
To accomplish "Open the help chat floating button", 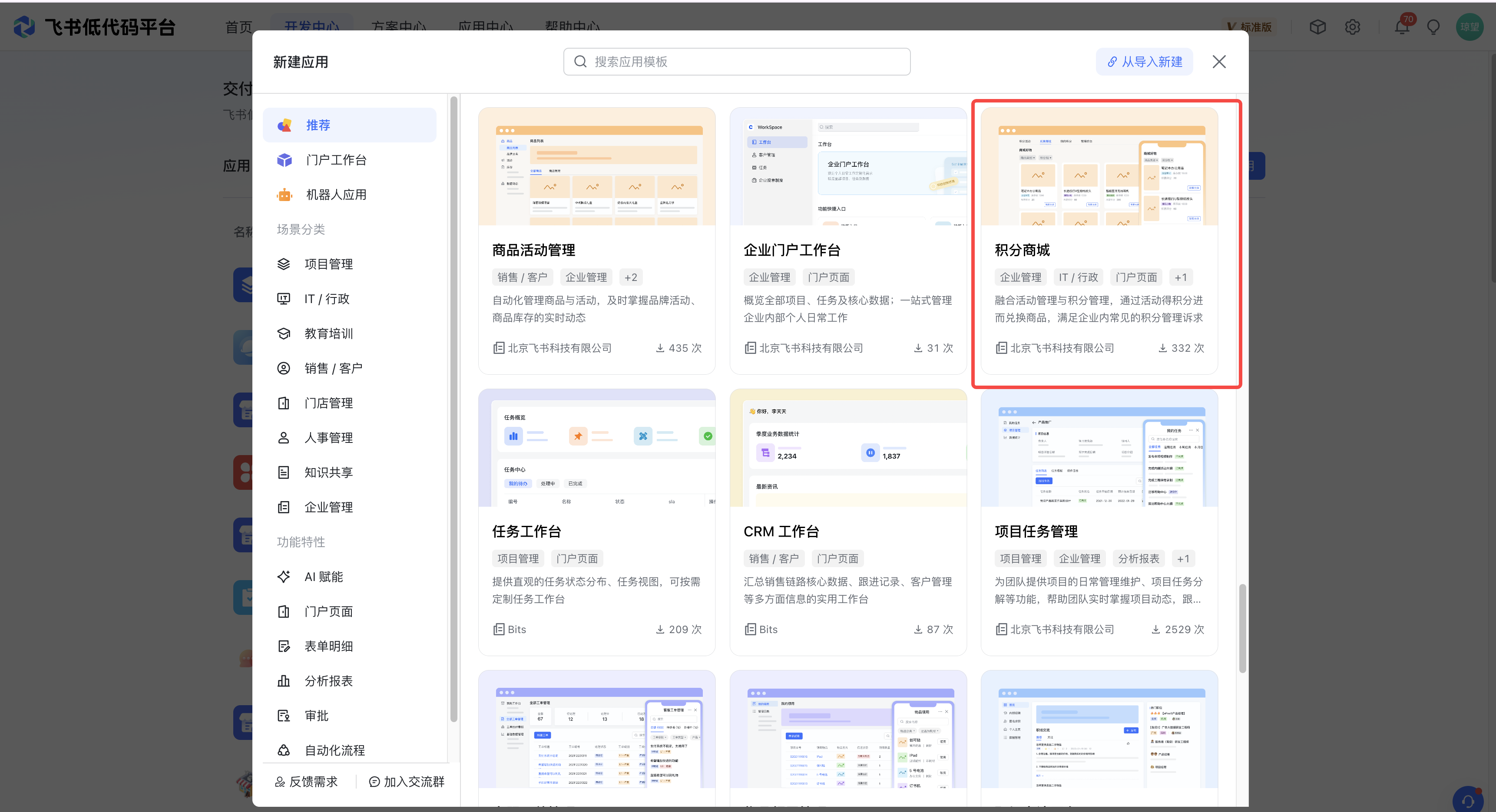I will (x=1469, y=800).
